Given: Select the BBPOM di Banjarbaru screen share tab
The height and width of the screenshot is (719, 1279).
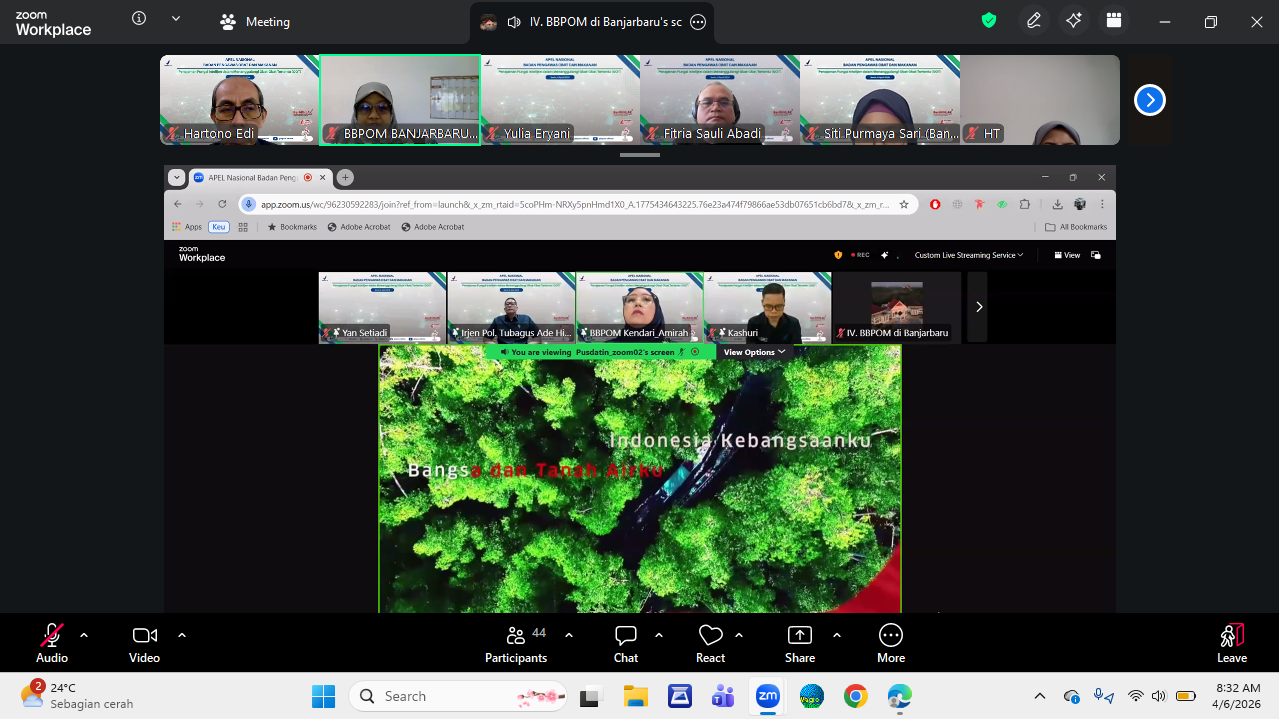Looking at the screenshot, I should click(x=593, y=22).
